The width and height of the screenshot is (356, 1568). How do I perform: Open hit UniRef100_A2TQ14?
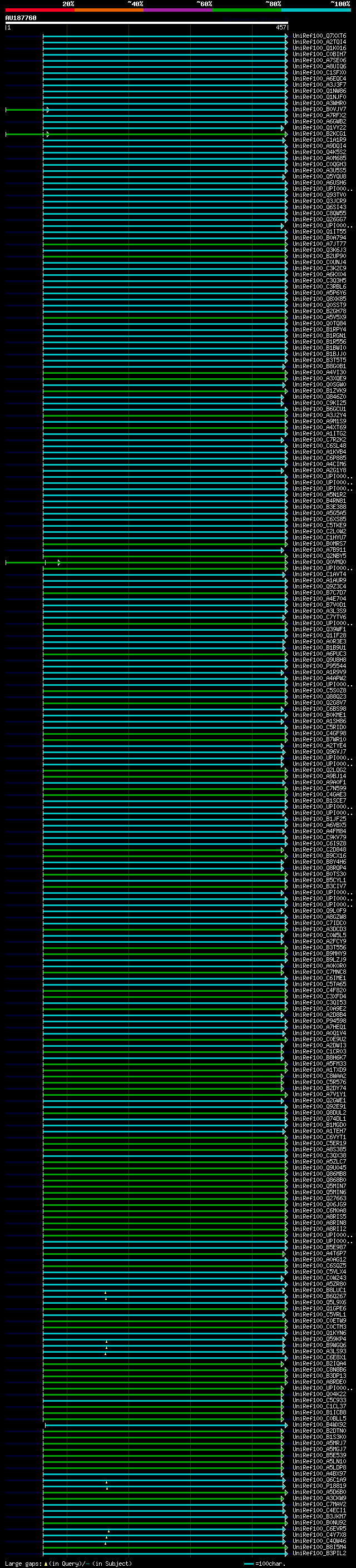click(319, 42)
